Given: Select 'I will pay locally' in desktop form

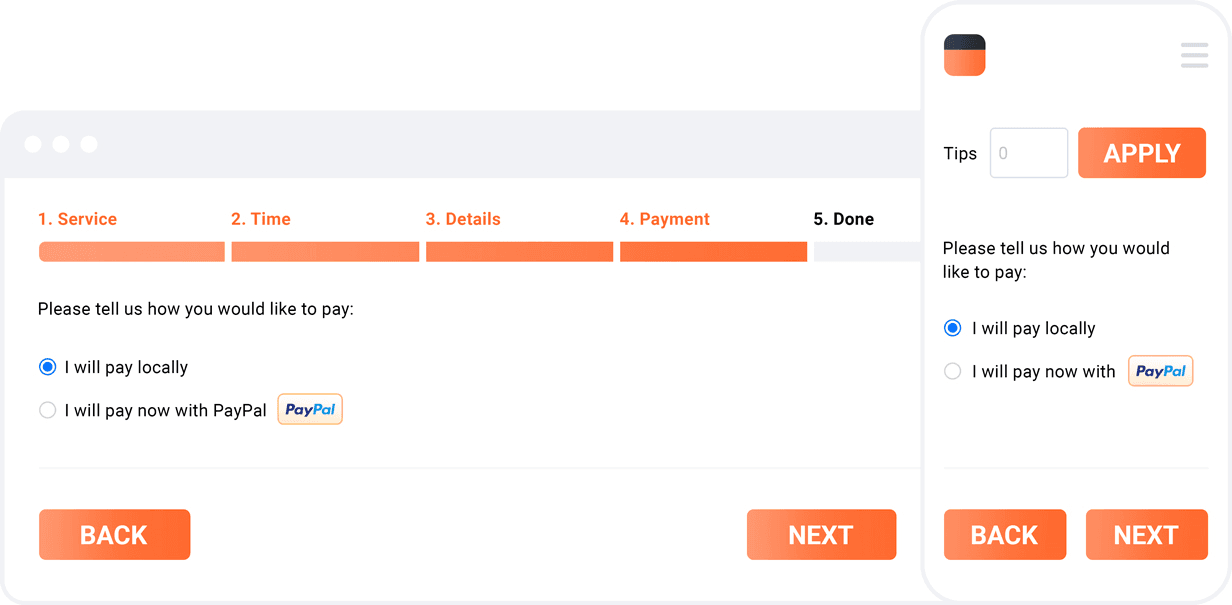Looking at the screenshot, I should (47, 367).
